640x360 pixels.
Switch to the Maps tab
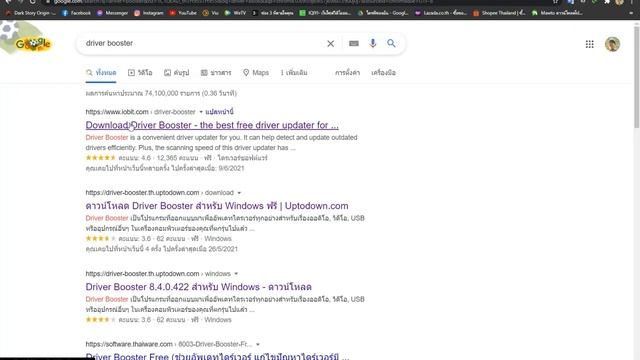coord(256,73)
